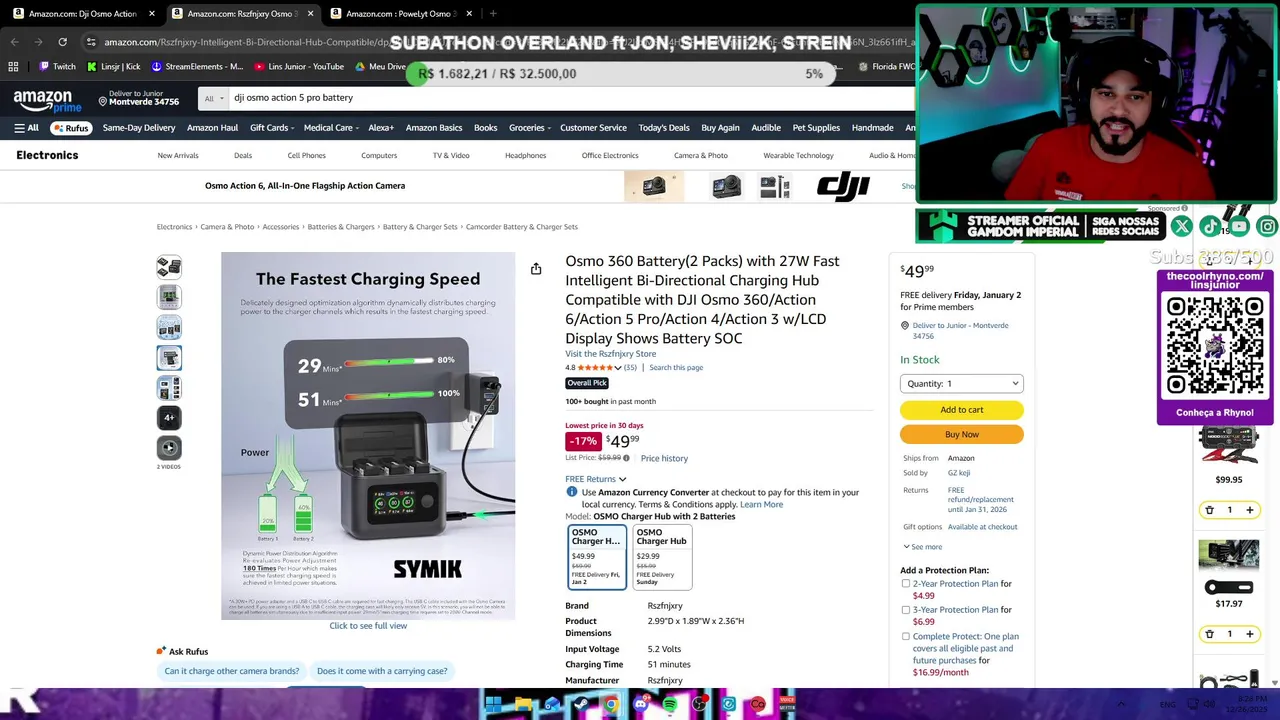Open the search category All dropdown
Viewport: 1280px width, 720px height.
214,98
